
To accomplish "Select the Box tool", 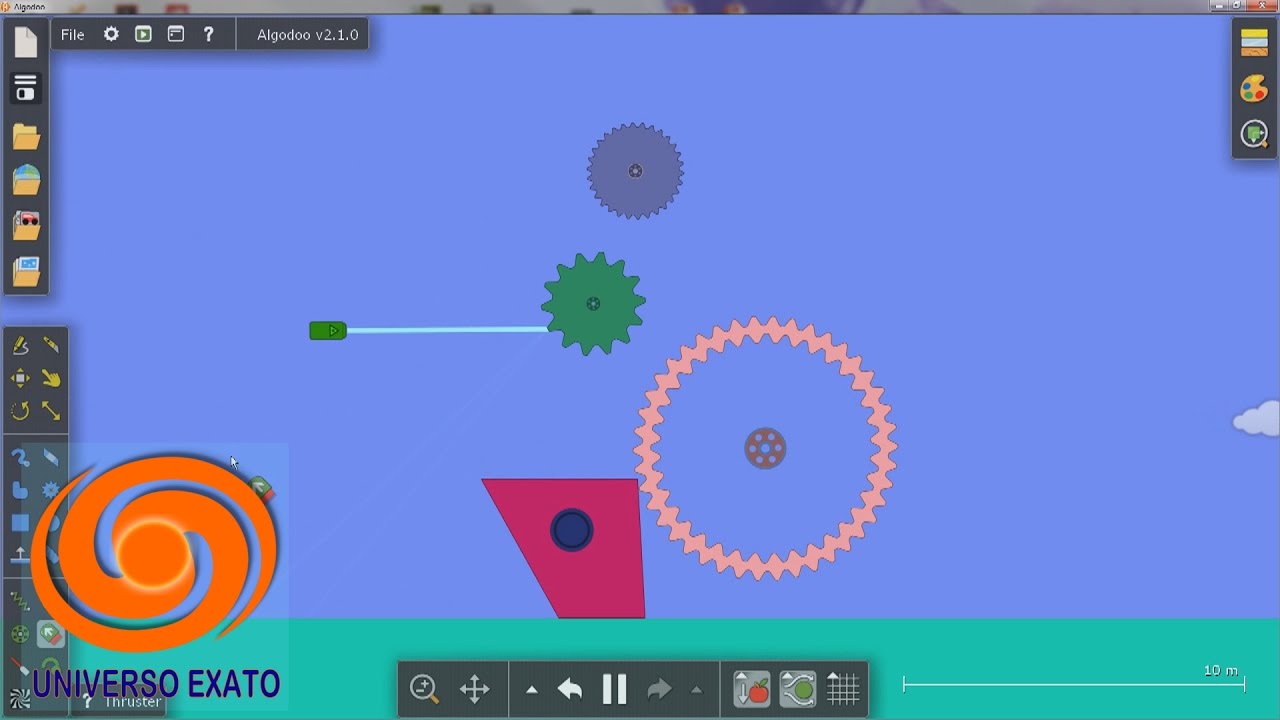I will 20,523.
